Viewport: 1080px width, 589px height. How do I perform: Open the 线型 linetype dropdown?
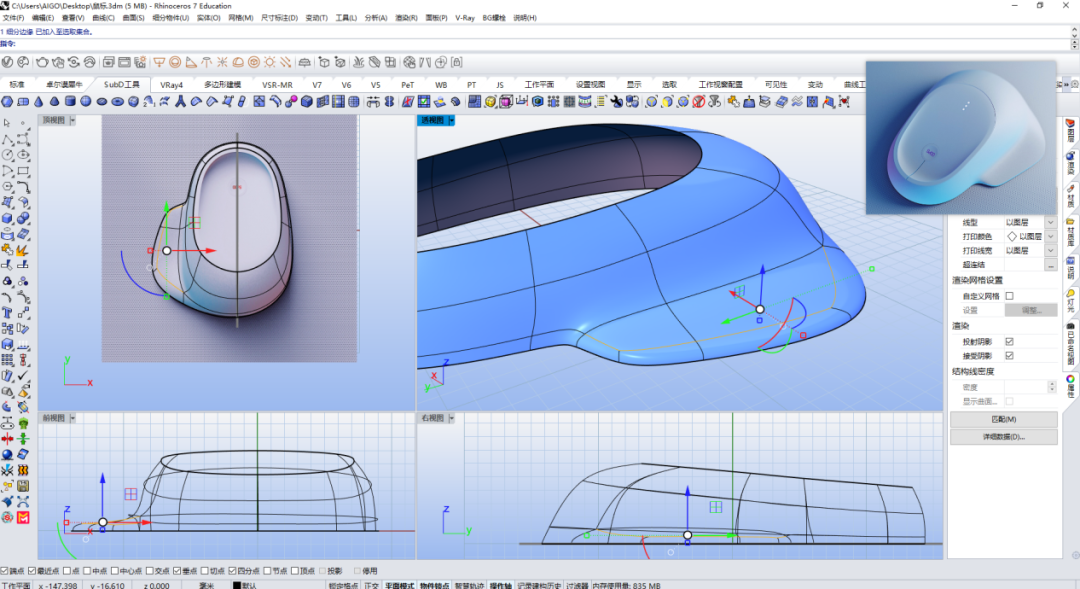click(x=1050, y=222)
